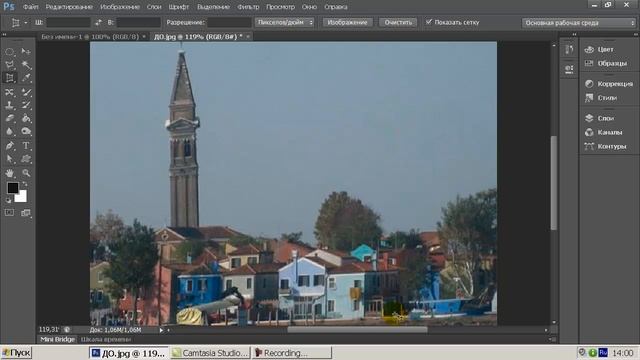Open the Выделение menu
This screenshot has height=360, width=640.
tap(213, 7)
